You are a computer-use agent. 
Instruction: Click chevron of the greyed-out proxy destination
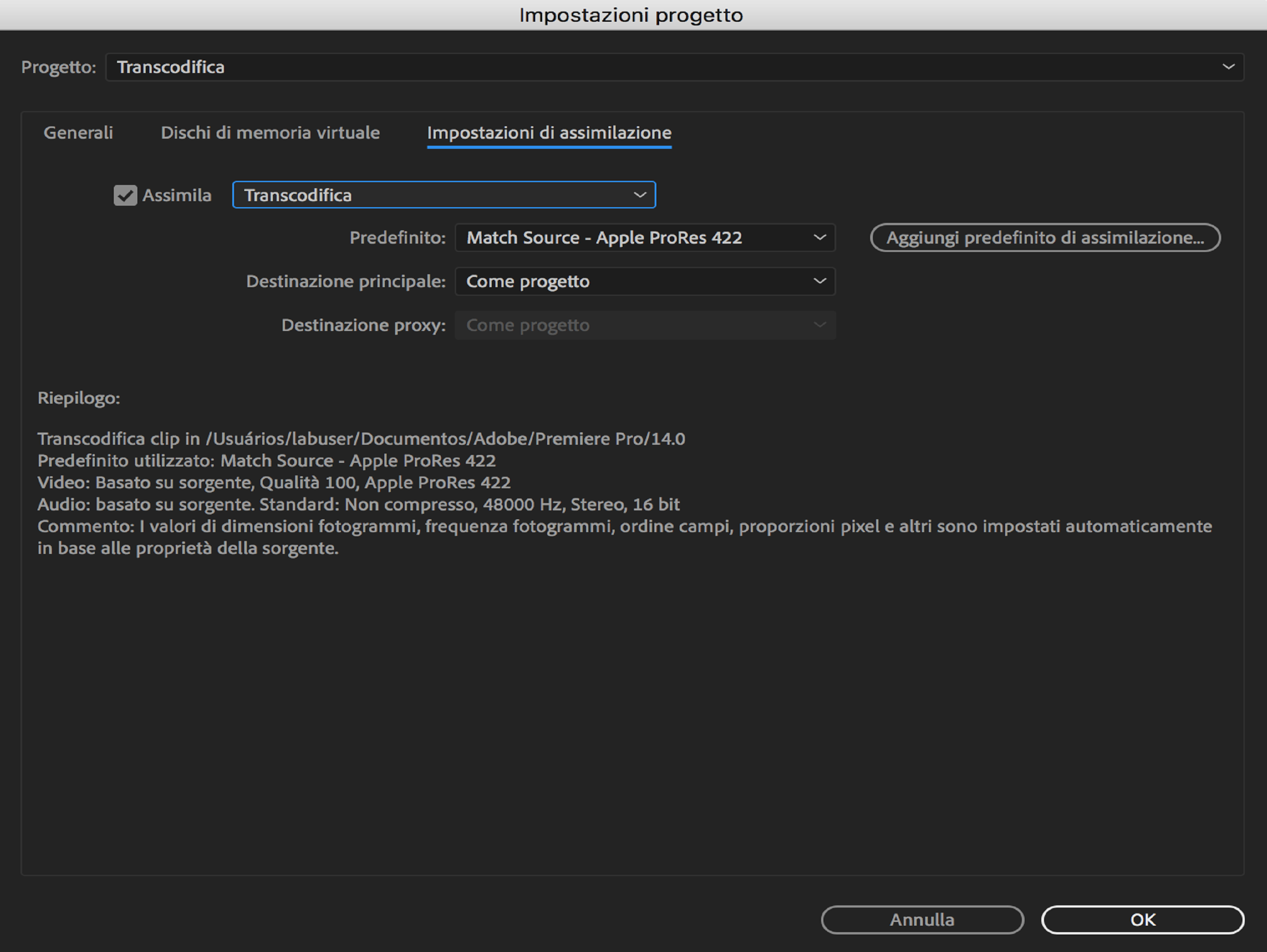click(820, 325)
